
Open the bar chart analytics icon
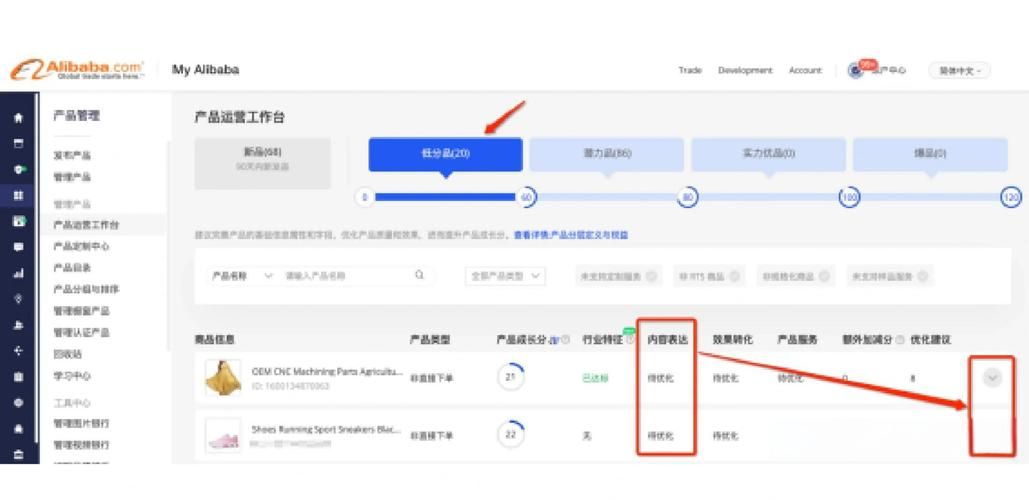click(18, 274)
